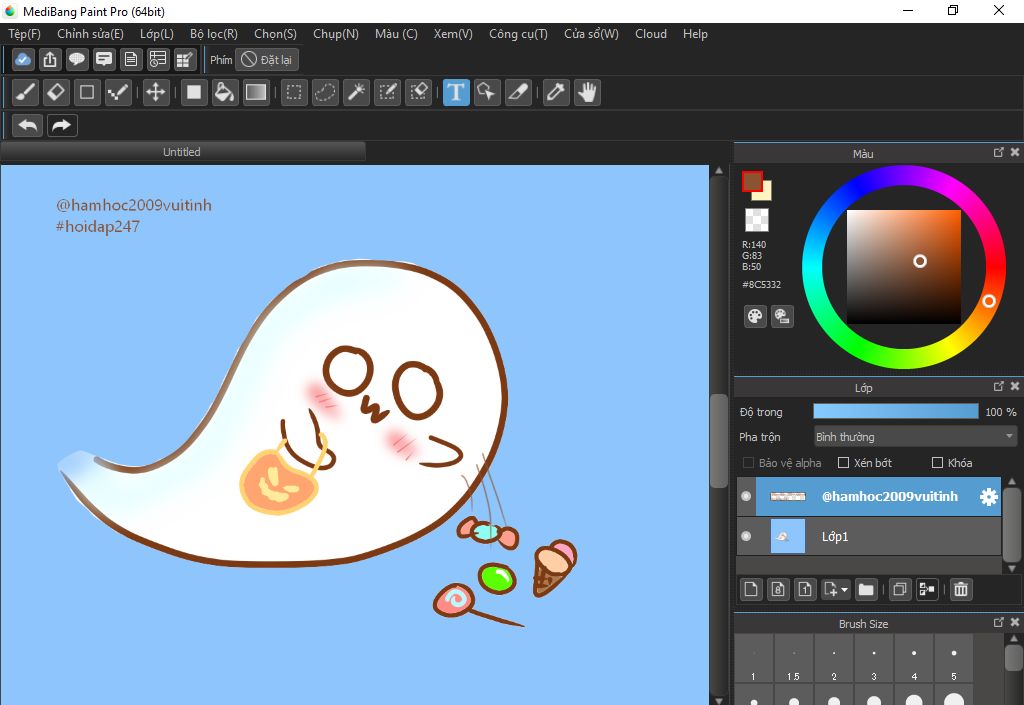Viewport: 1024px width, 705px height.
Task: Select the Shape drawing tool
Action: pos(87,92)
